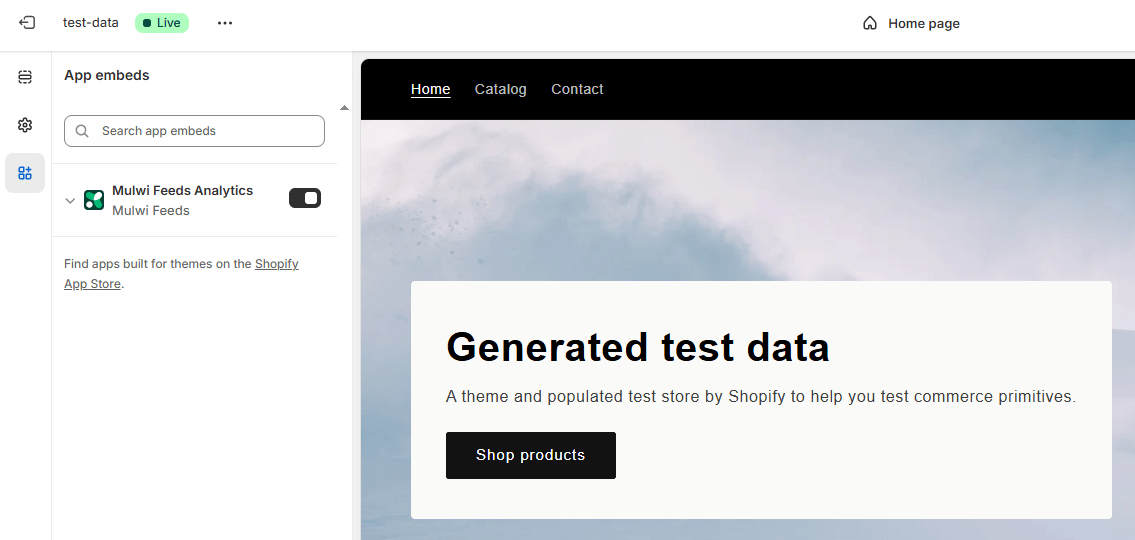Image resolution: width=1135 pixels, height=540 pixels.
Task: Toggle the Mulwi Feeds Analytics embed switch
Action: click(x=305, y=198)
